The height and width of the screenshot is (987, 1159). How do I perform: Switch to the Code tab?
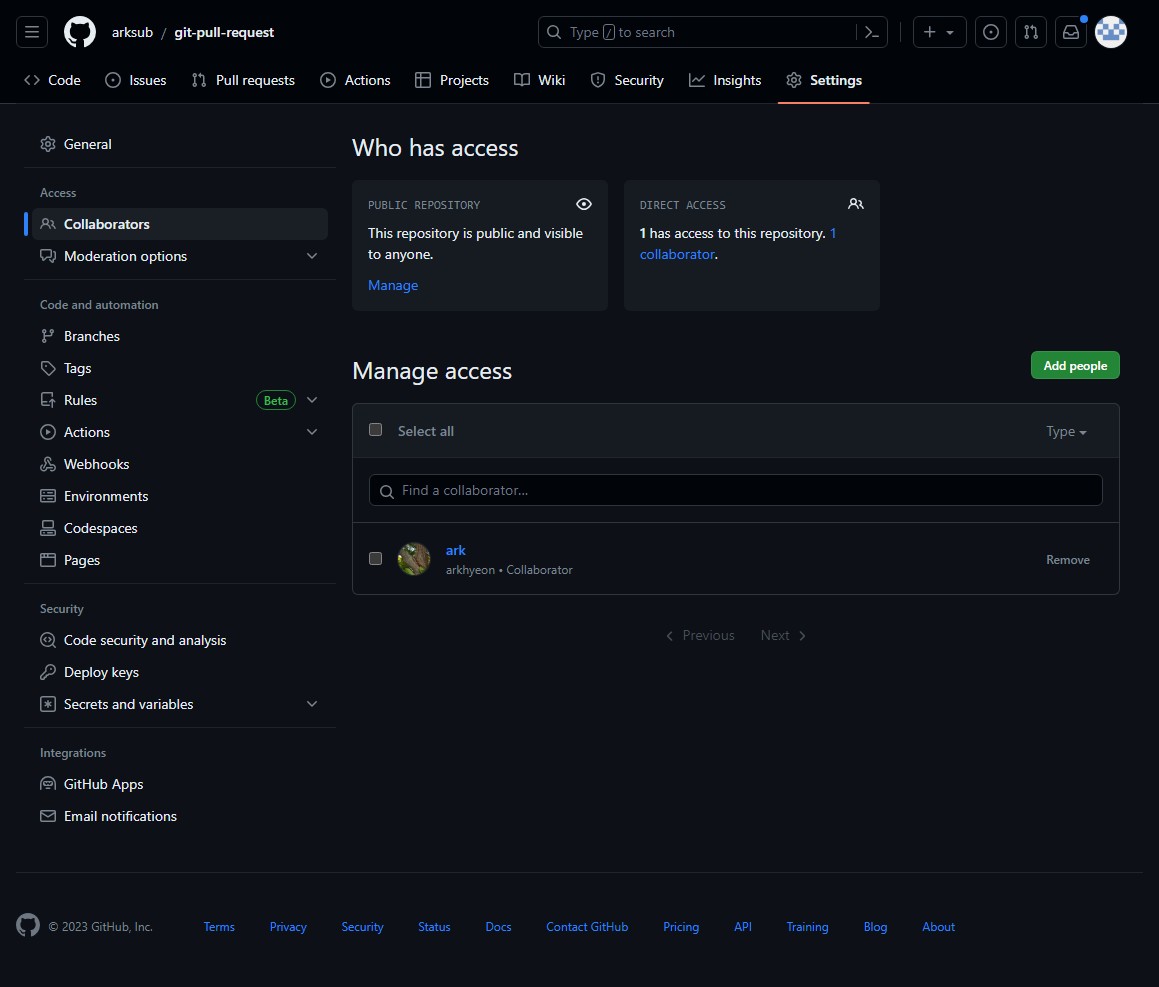coord(52,80)
